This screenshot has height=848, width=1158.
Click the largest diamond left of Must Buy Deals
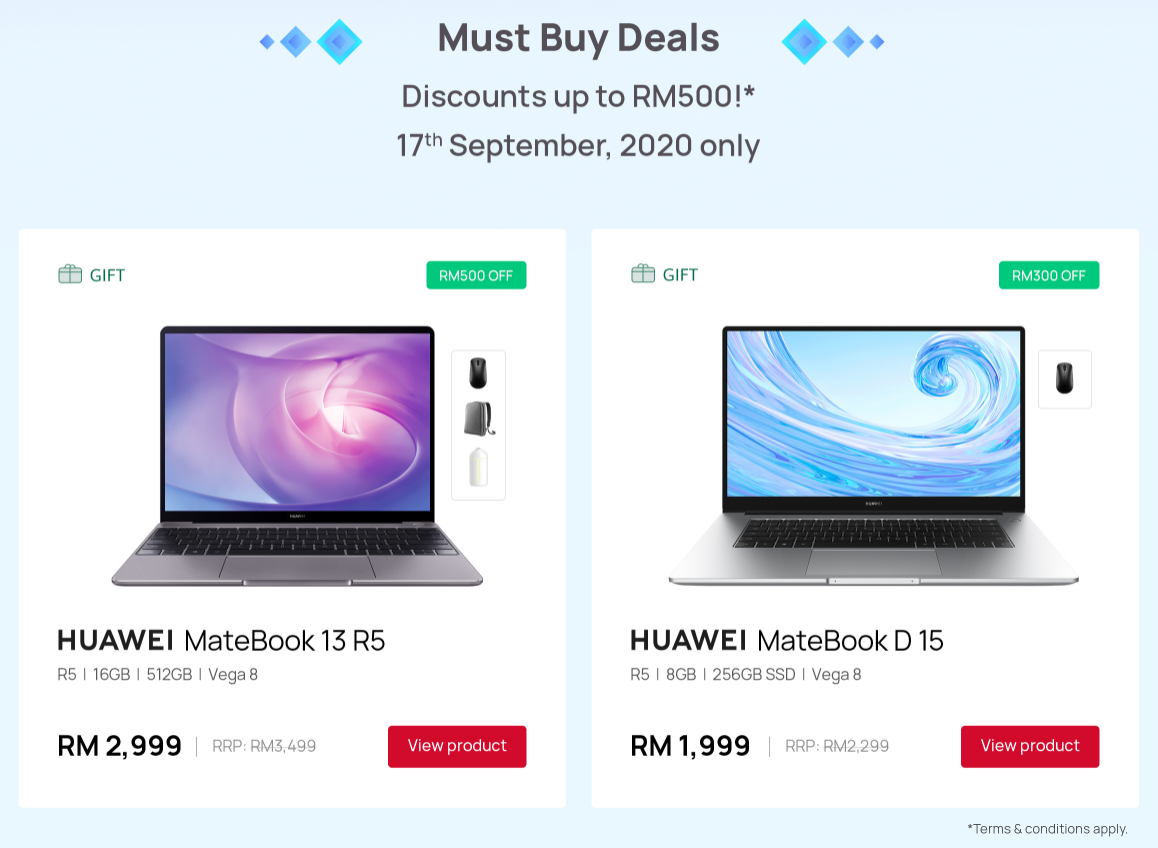339,42
